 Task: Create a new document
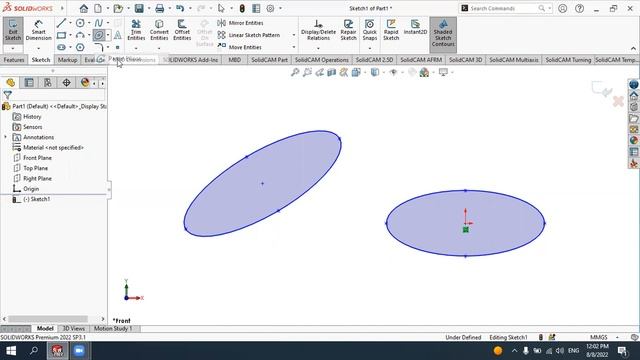(x=98, y=8)
